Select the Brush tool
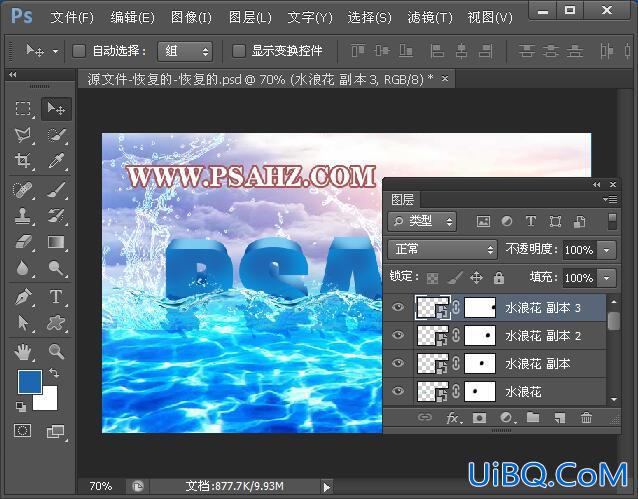Image resolution: width=638 pixels, height=499 pixels. point(56,190)
